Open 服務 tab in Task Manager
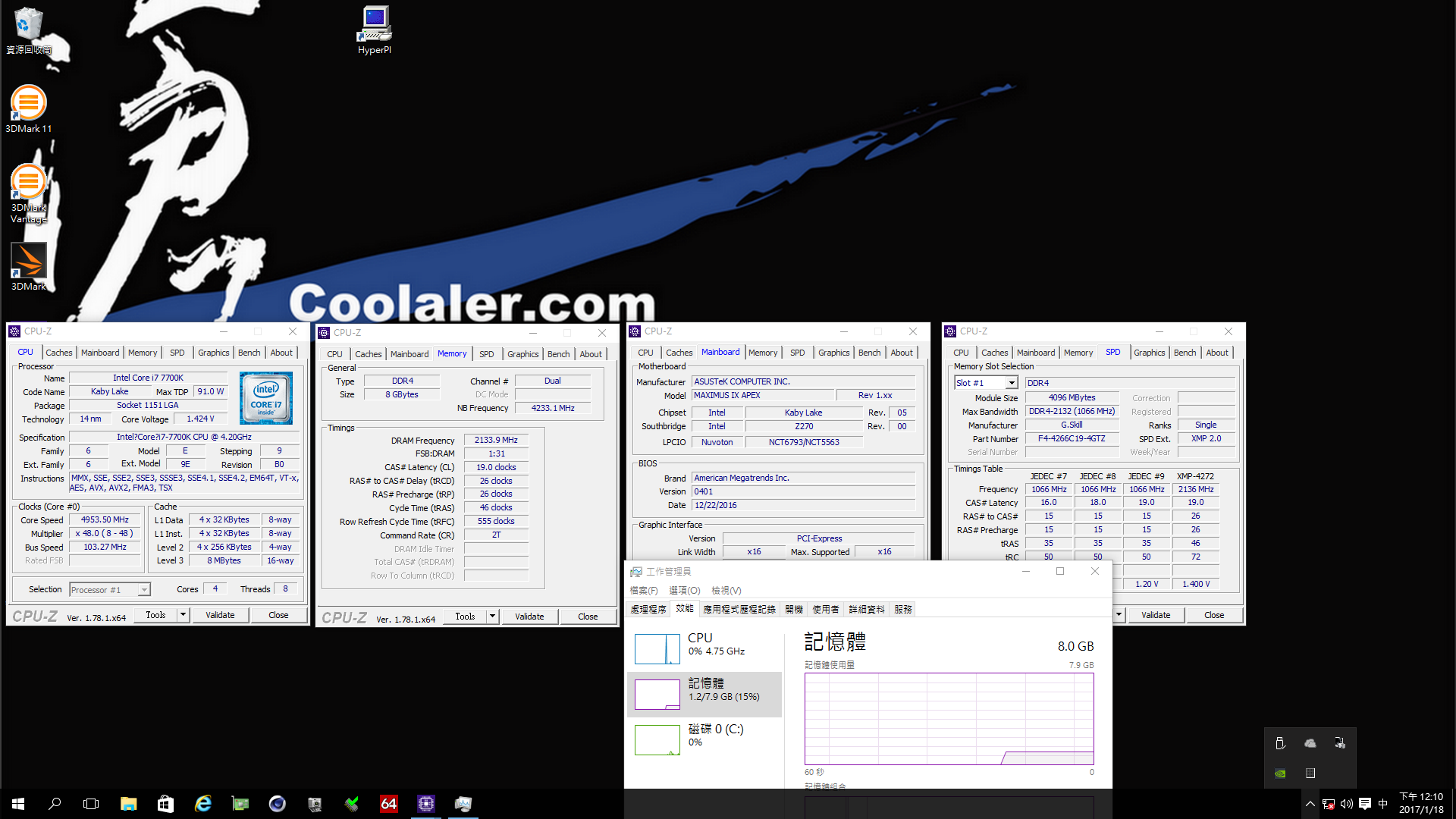The height and width of the screenshot is (819, 1456). pyautogui.click(x=902, y=610)
